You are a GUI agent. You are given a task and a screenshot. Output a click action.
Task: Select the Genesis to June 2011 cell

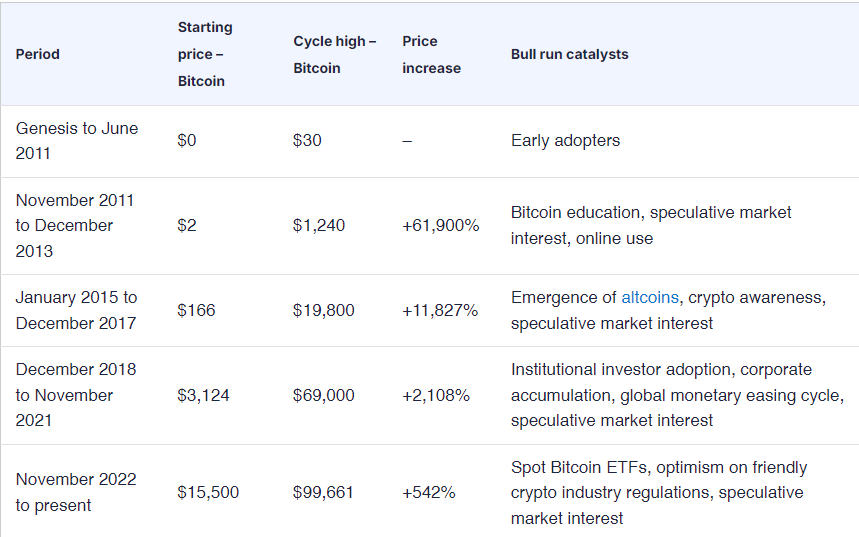point(77,141)
